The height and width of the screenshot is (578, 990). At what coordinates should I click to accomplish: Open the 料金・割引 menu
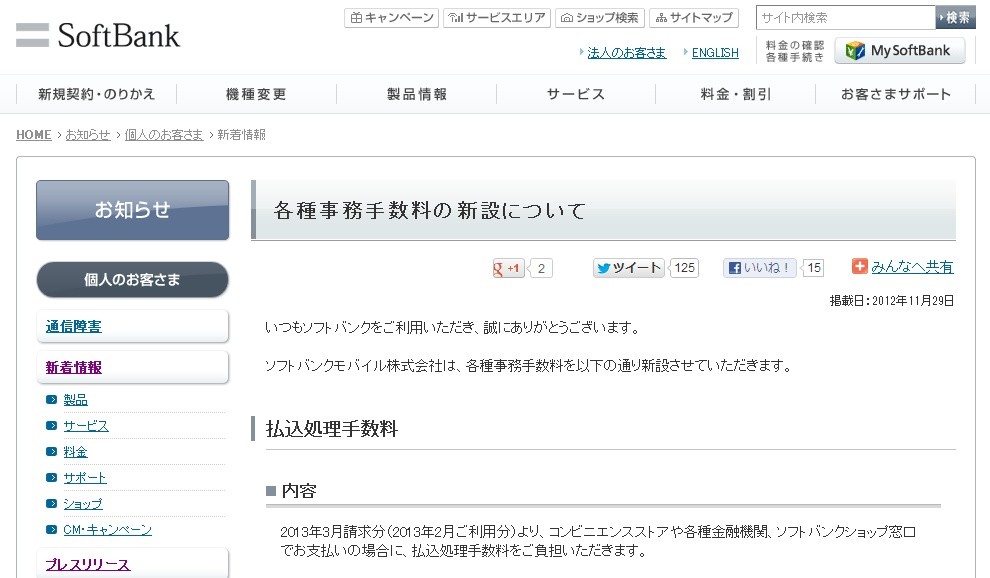coord(736,94)
